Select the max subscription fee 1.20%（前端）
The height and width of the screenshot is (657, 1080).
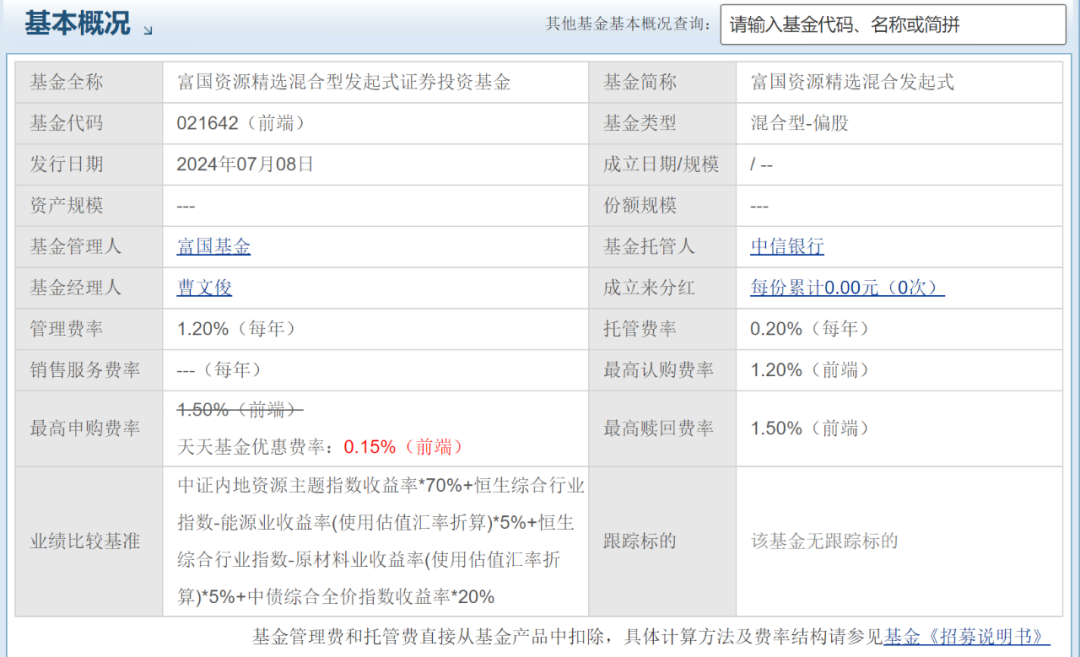point(809,371)
